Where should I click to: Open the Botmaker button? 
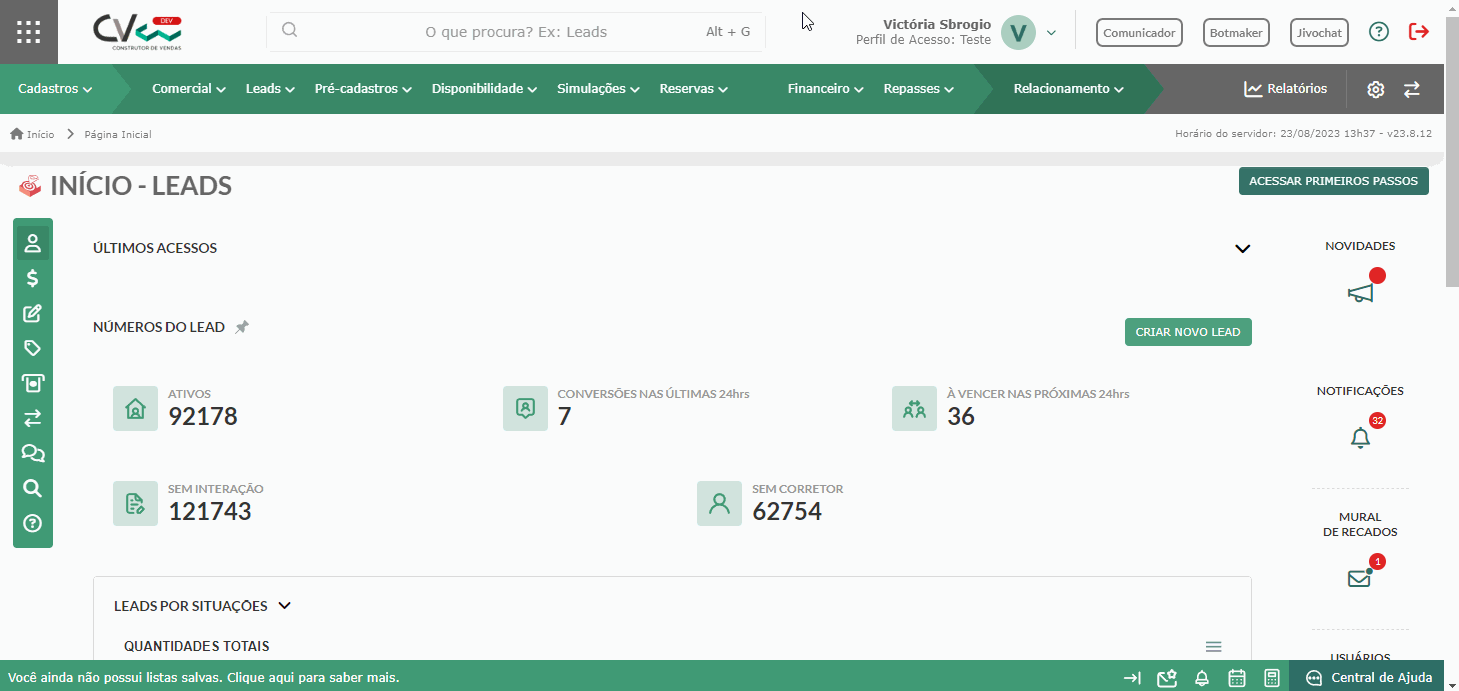(x=1236, y=33)
